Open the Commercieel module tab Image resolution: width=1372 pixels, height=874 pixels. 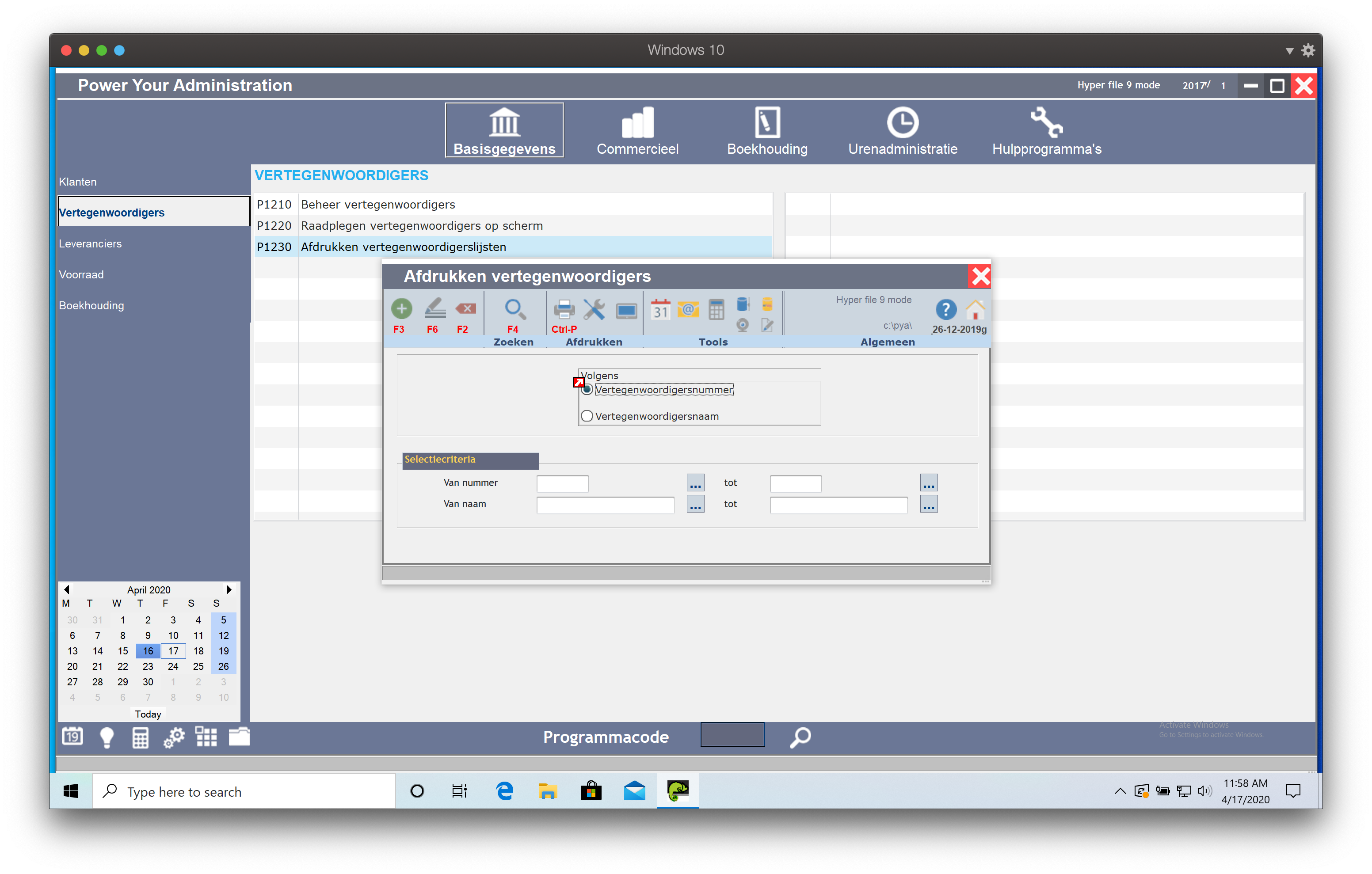(x=637, y=130)
